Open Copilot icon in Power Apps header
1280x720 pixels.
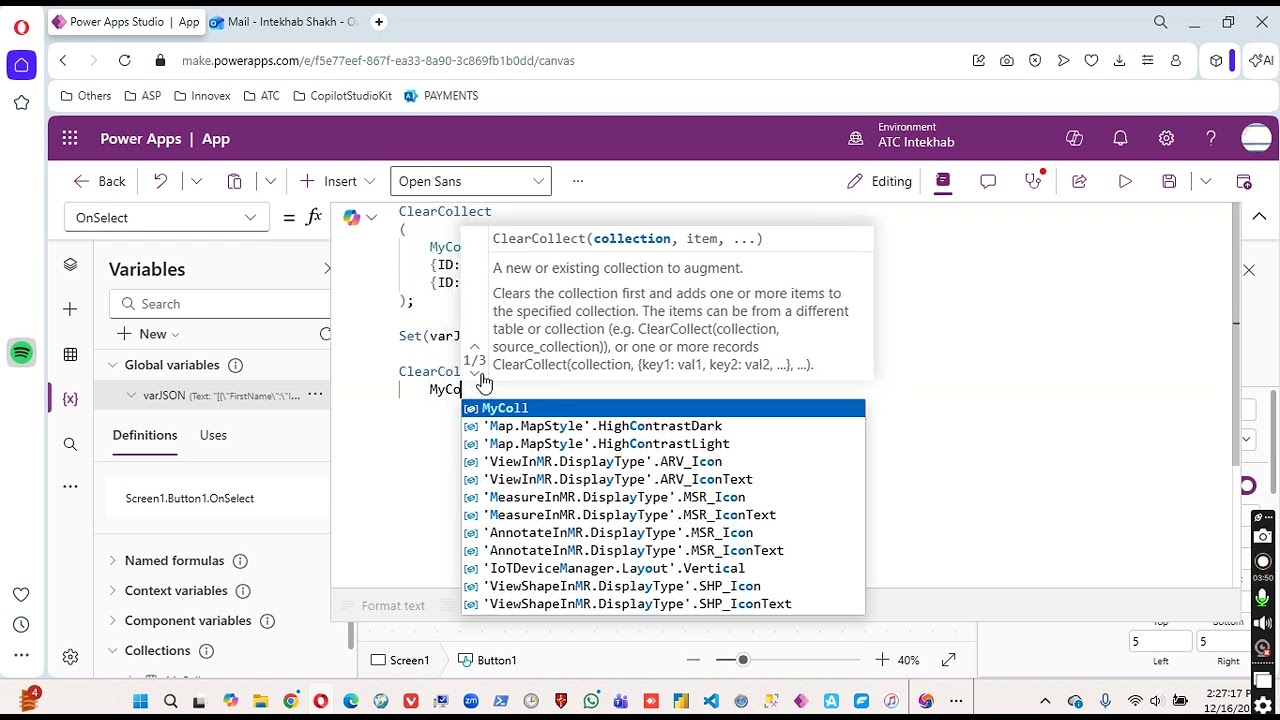point(1074,139)
